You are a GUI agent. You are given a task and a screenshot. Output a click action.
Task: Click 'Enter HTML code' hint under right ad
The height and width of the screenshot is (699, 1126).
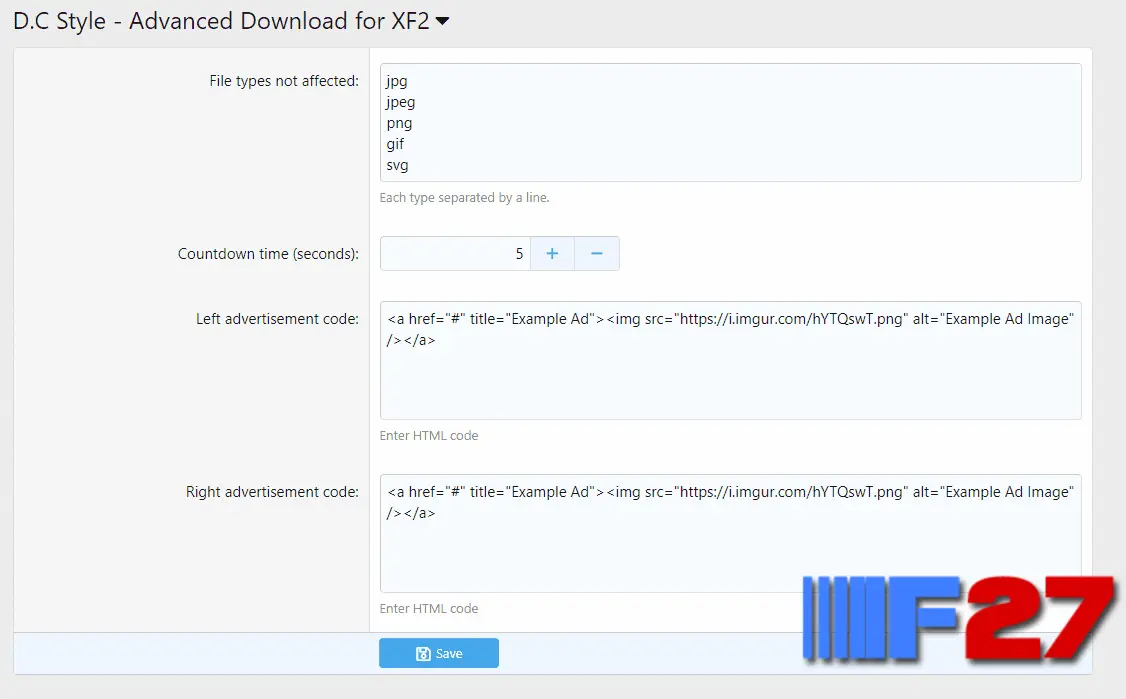click(429, 608)
